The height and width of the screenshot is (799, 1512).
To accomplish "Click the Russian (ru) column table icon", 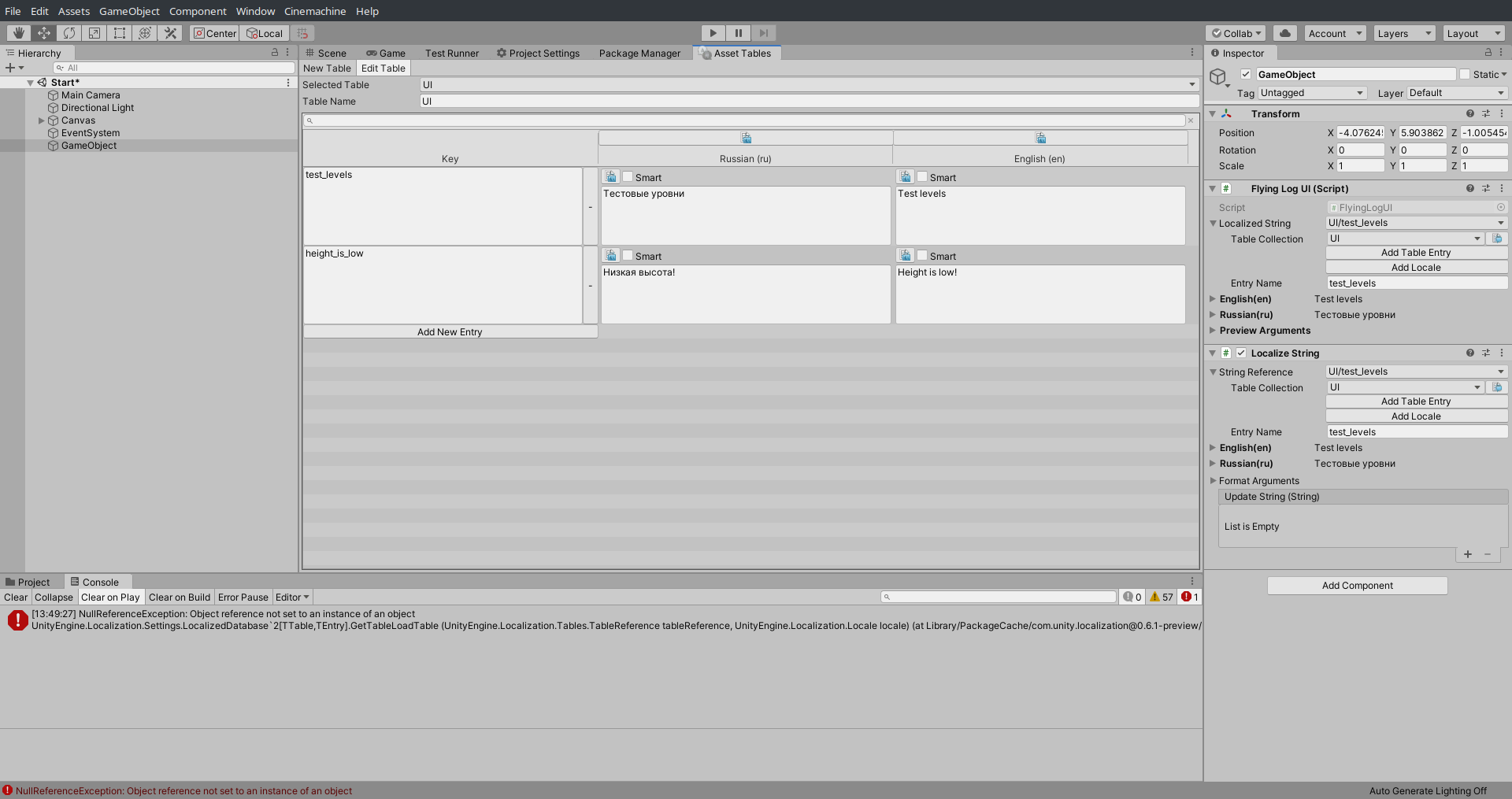I will pos(746,139).
